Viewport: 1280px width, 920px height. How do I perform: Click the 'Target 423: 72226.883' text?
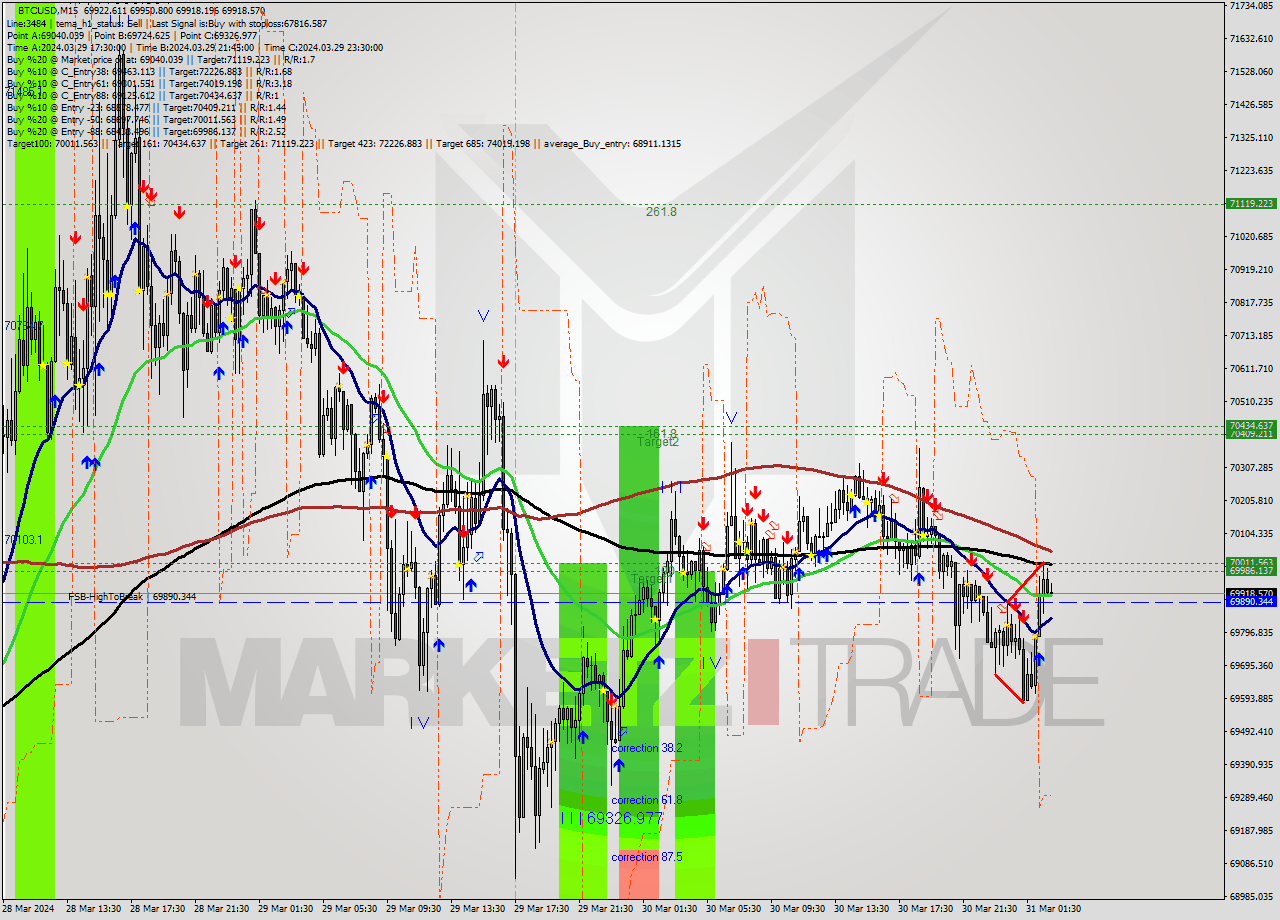(375, 144)
